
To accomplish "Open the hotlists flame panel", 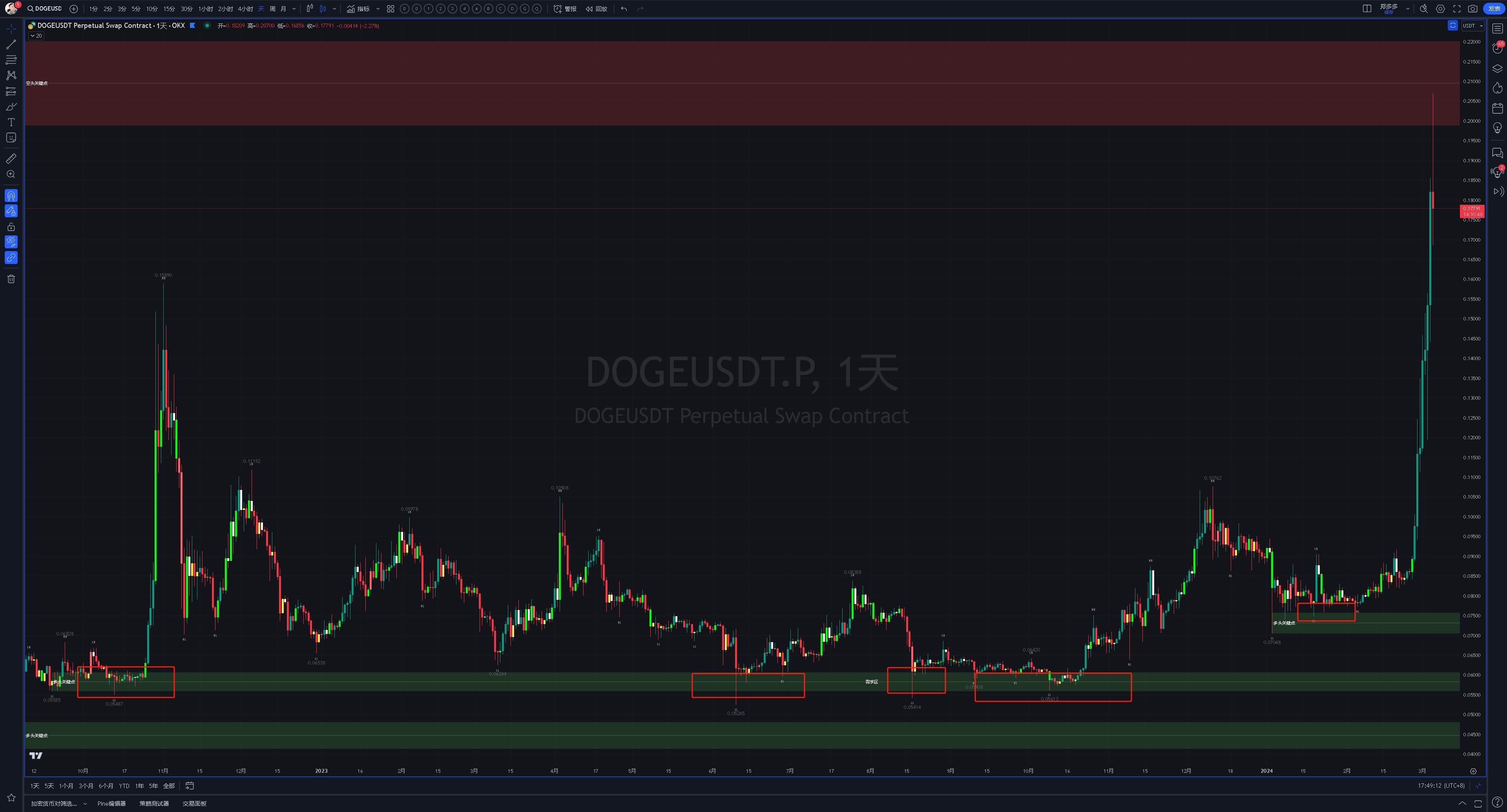I will (1498, 88).
